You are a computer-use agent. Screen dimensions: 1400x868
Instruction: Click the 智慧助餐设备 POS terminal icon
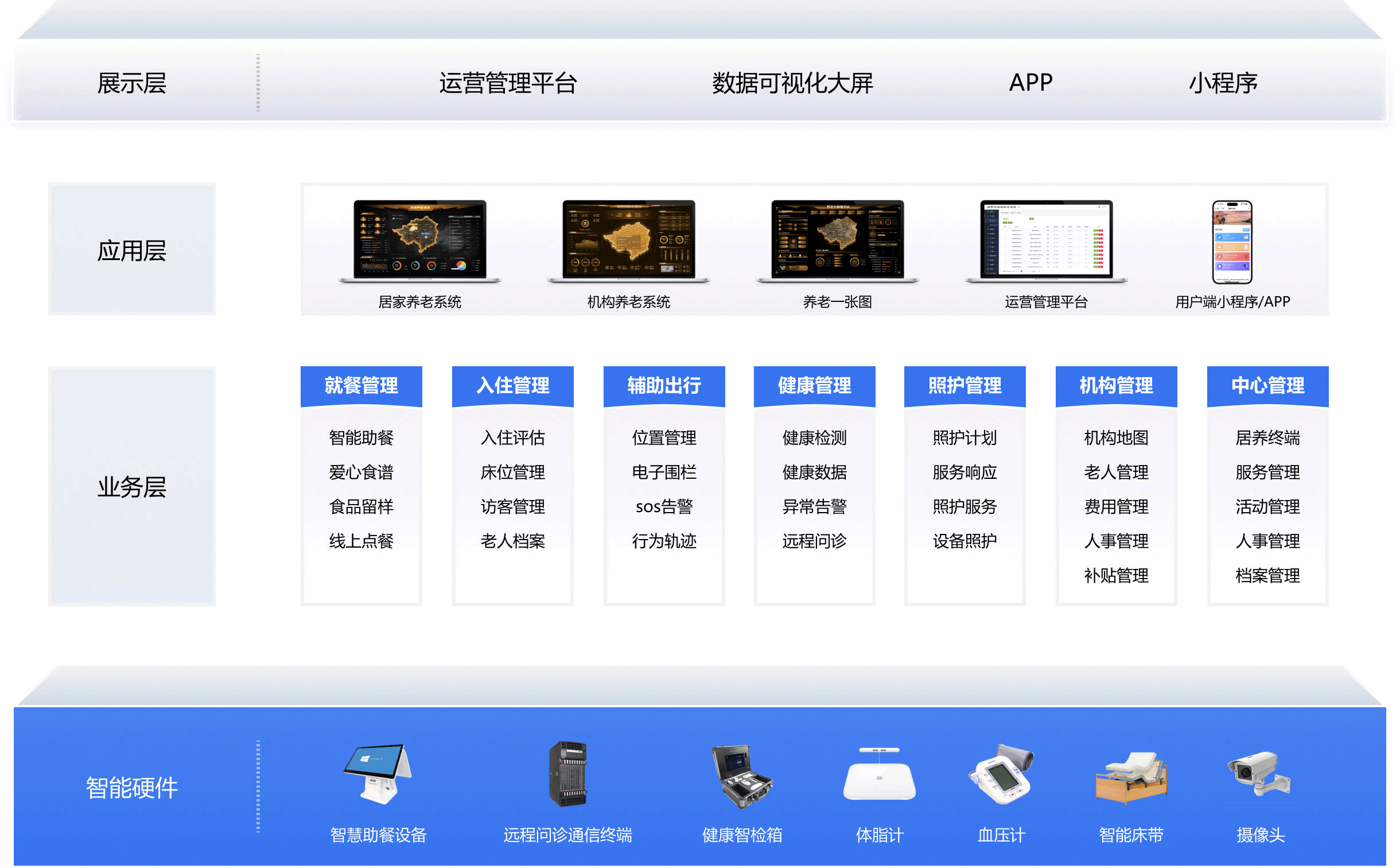pyautogui.click(x=378, y=774)
